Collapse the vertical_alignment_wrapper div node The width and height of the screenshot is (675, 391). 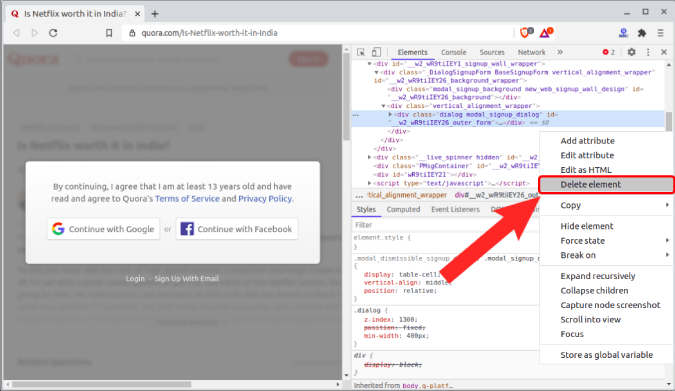click(383, 106)
